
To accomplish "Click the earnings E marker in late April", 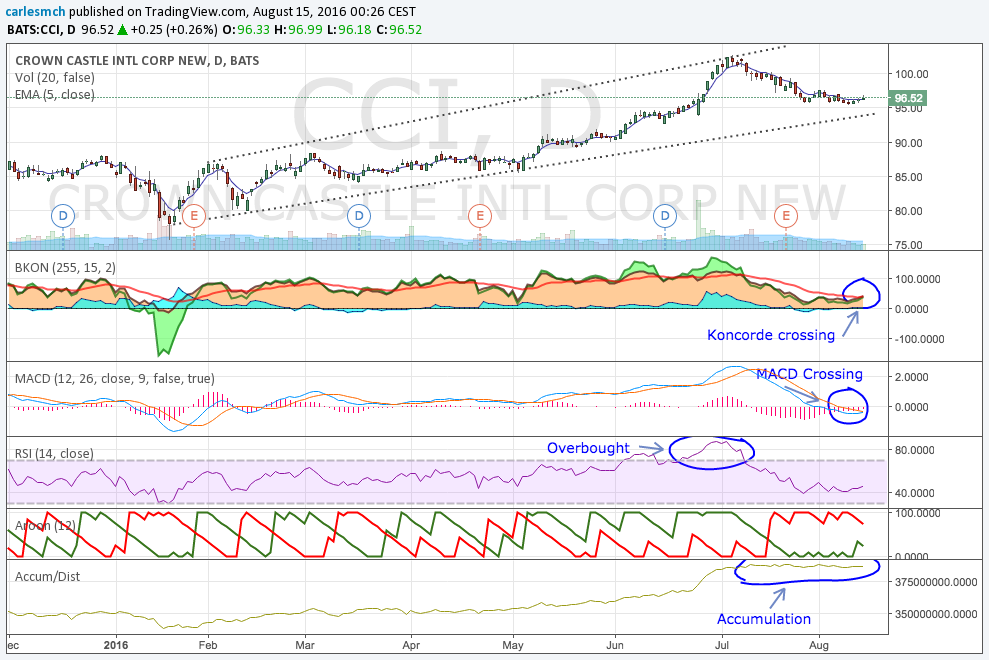I will (x=480, y=216).
